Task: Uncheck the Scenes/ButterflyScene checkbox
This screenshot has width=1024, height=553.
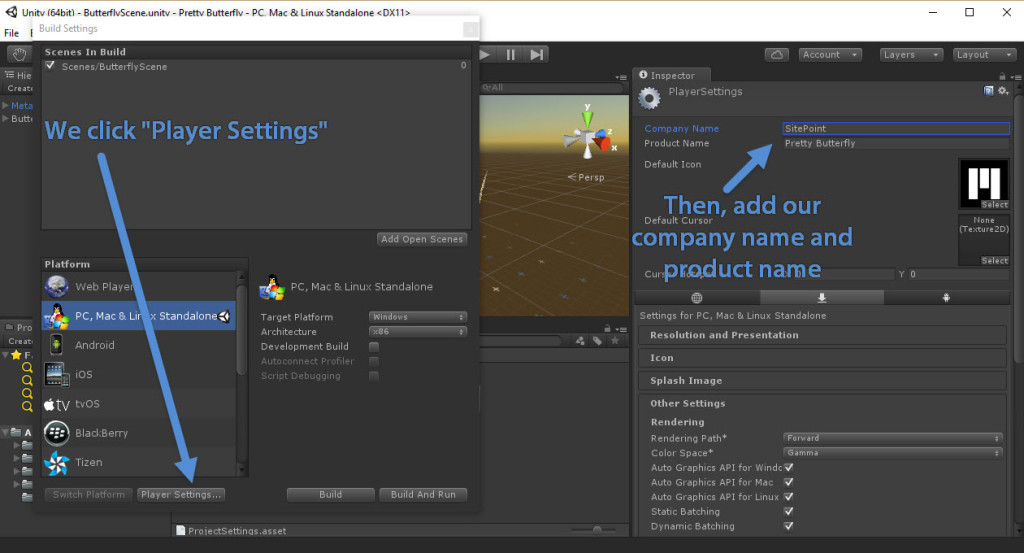Action: [50, 66]
